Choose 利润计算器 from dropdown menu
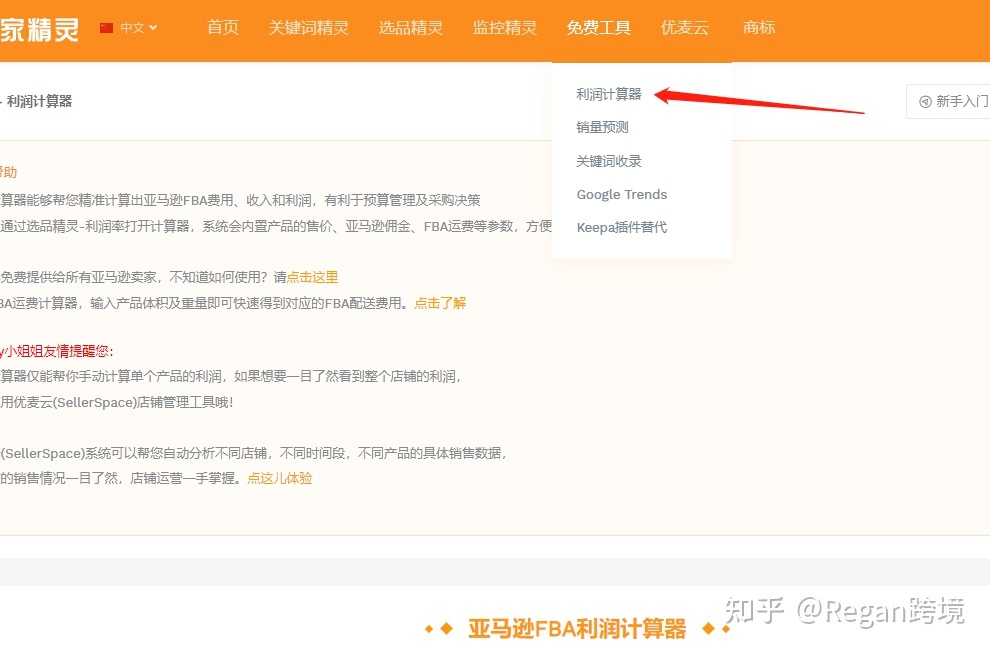 [x=609, y=94]
